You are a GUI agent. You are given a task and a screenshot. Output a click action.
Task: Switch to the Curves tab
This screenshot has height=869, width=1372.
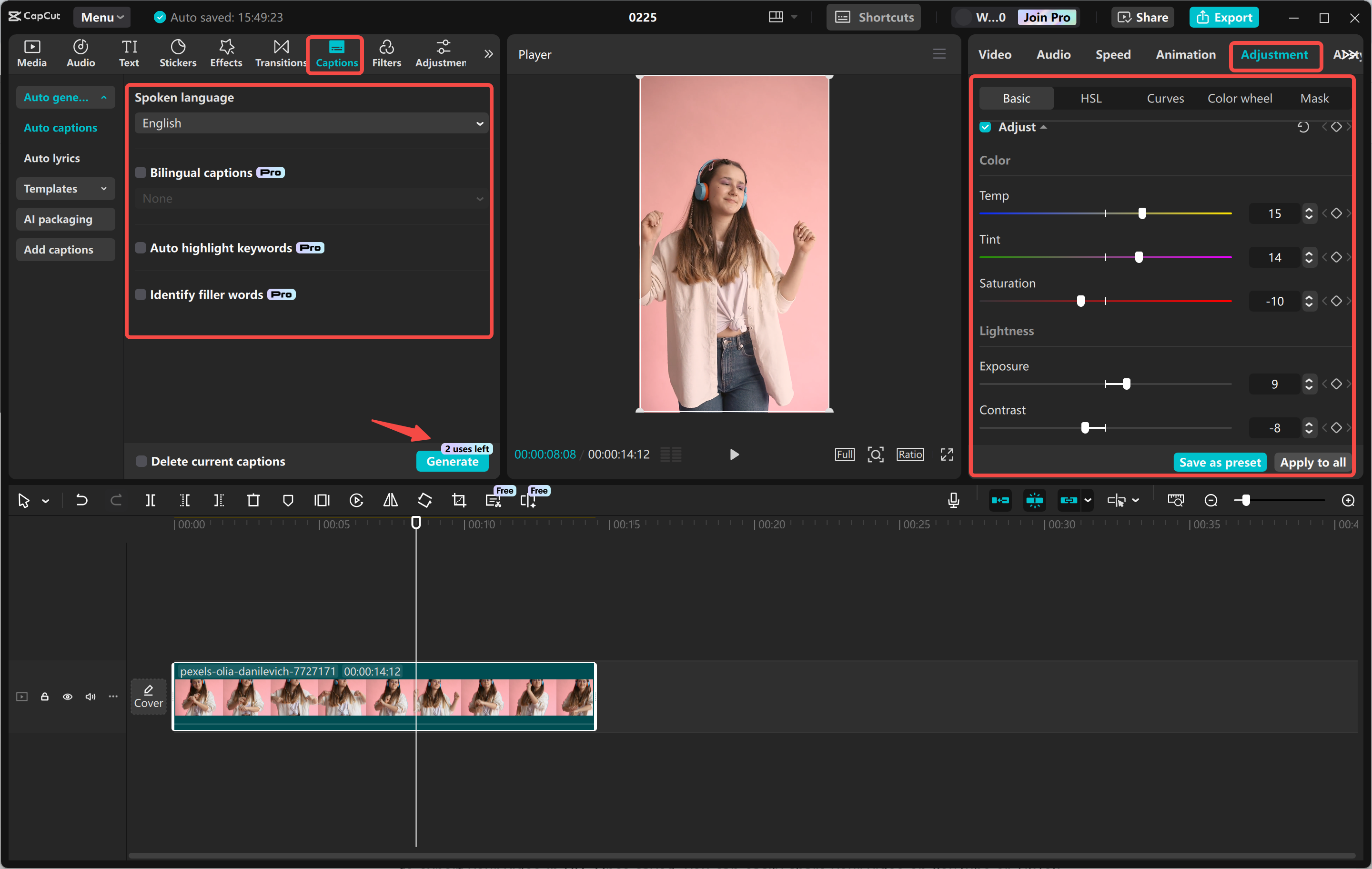pyautogui.click(x=1165, y=98)
